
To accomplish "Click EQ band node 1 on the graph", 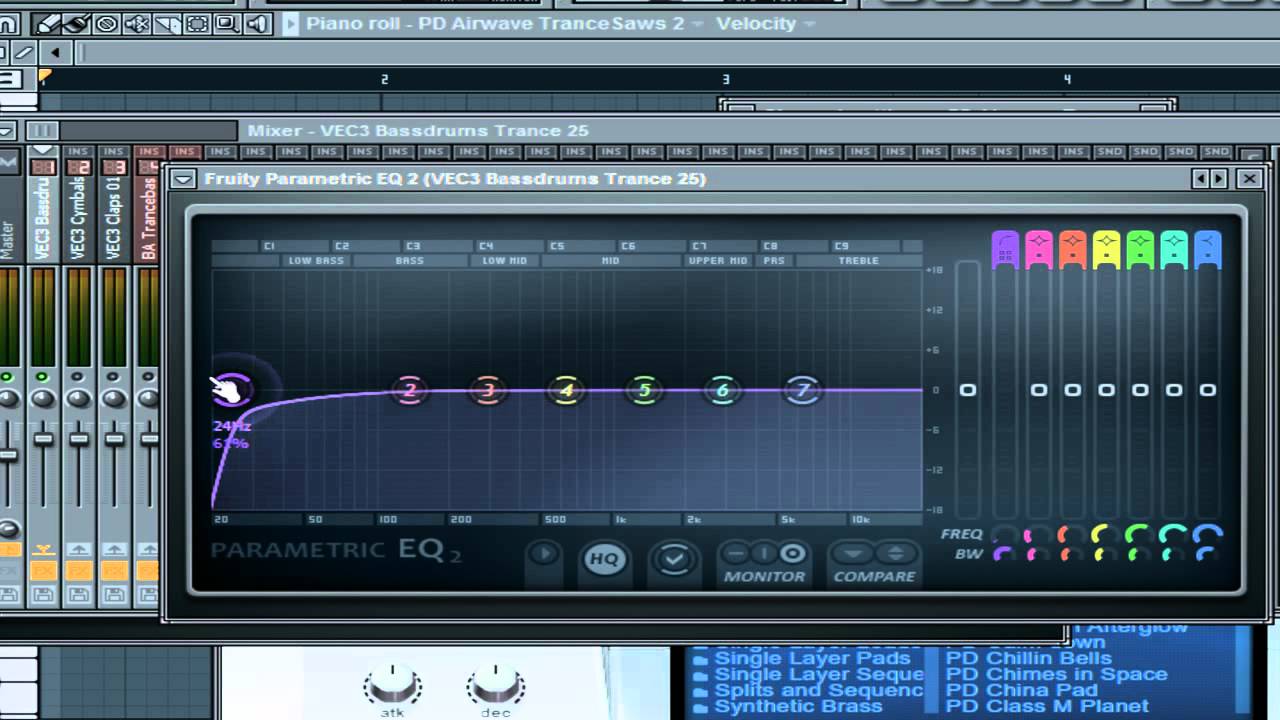I will (231, 388).
